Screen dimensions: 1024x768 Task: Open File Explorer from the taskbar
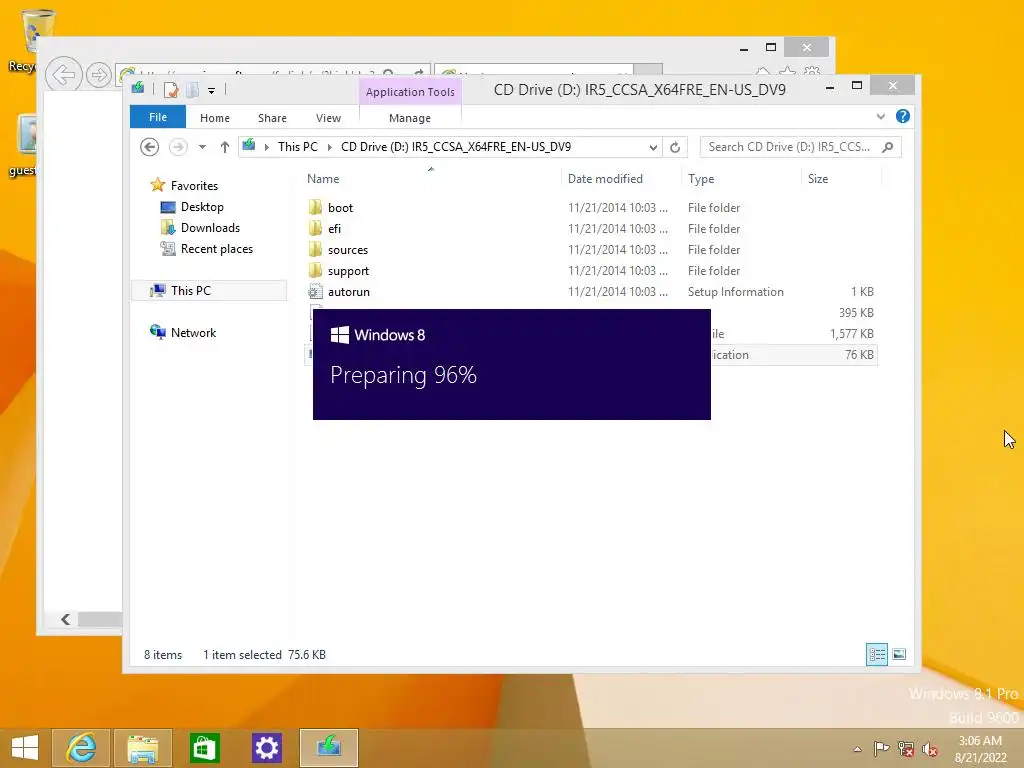pos(142,748)
